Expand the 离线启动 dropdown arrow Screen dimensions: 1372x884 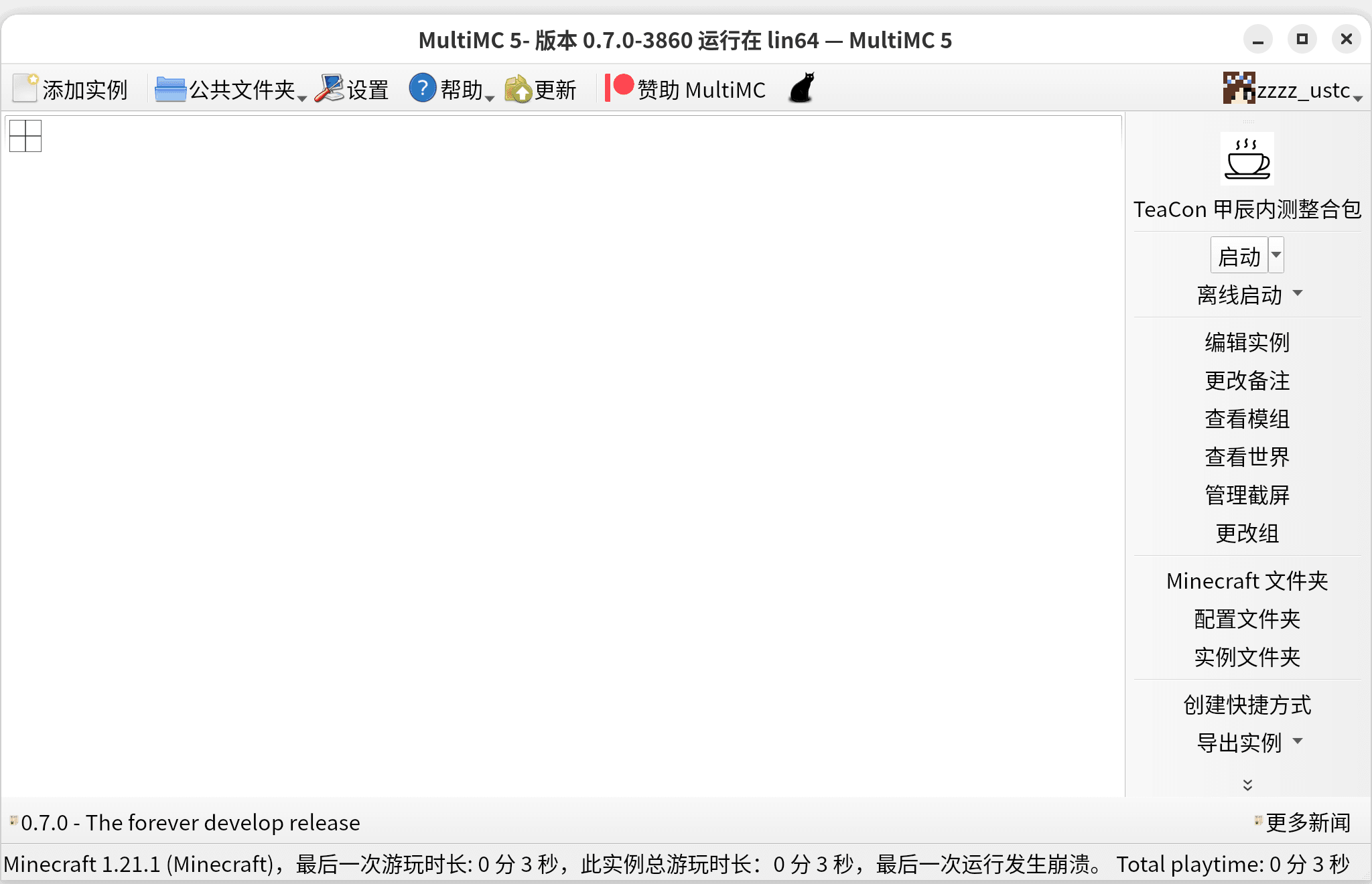point(1298,293)
